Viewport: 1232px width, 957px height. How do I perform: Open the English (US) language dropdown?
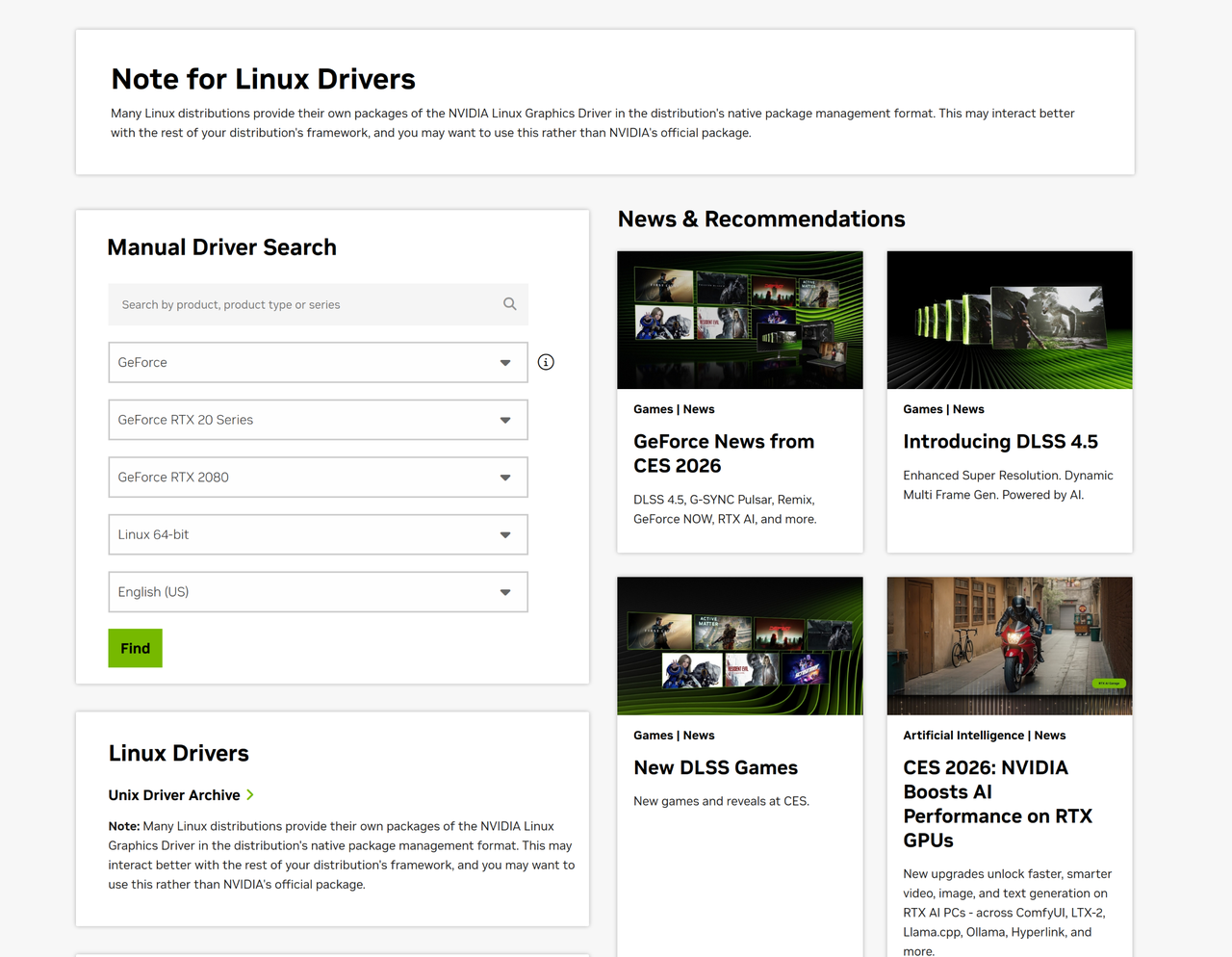click(x=318, y=592)
